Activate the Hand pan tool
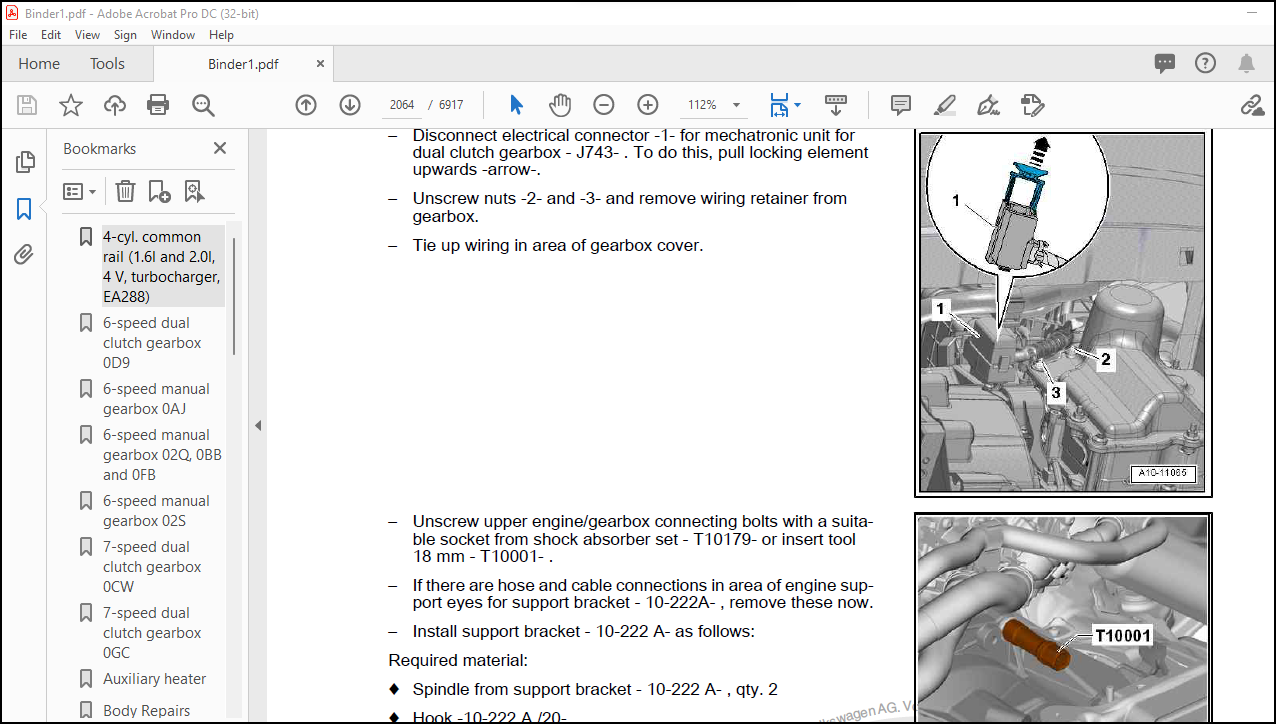1276x724 pixels. [x=560, y=105]
